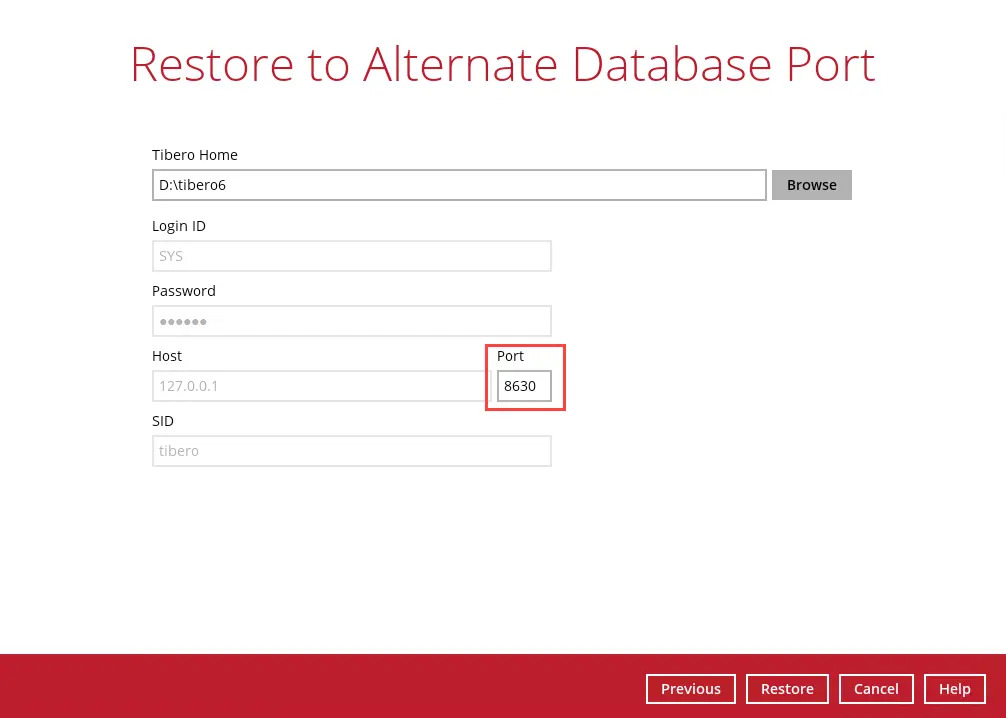Click the Host address field
This screenshot has height=718, width=1006.
318,386
